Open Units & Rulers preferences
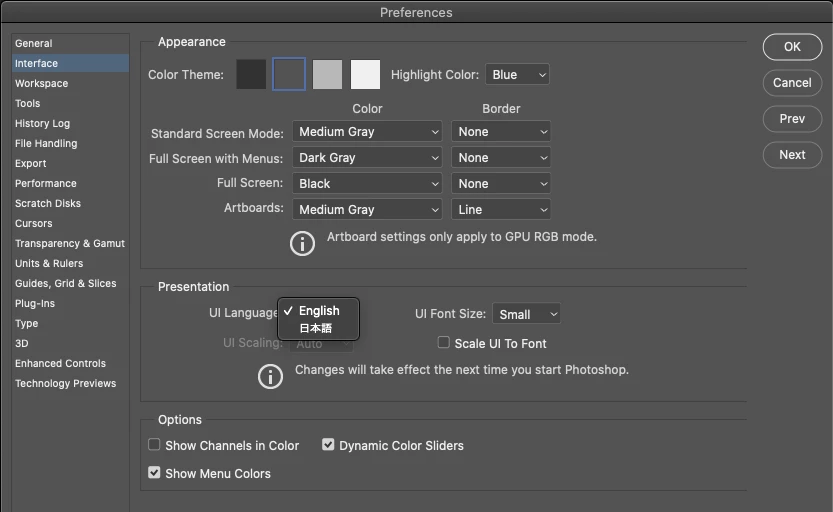This screenshot has width=833, height=512. (70, 263)
